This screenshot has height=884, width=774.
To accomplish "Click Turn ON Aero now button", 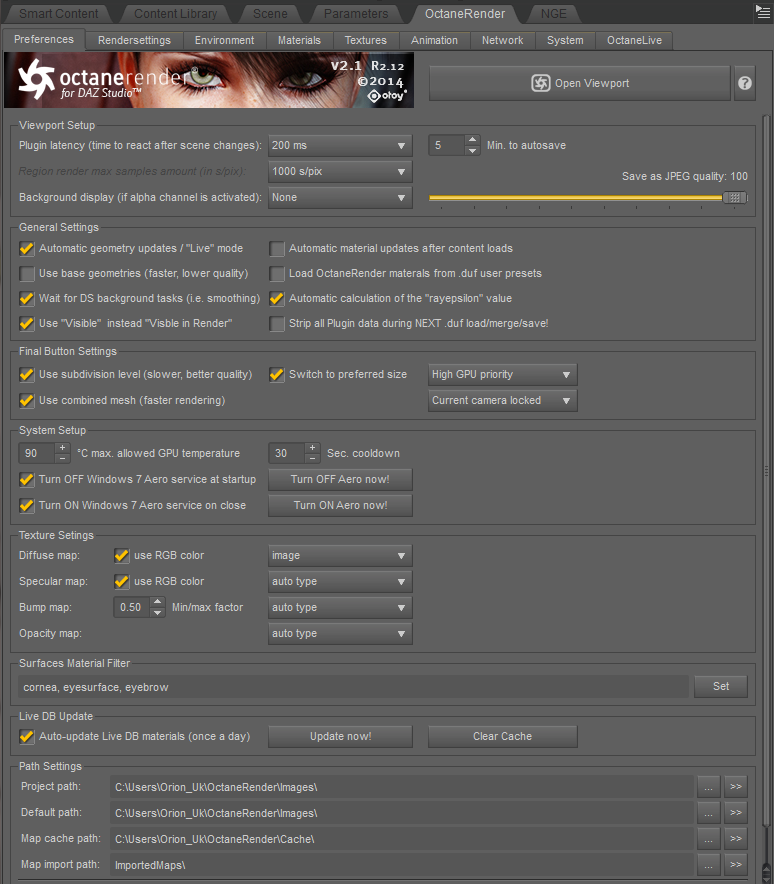I will [x=340, y=505].
